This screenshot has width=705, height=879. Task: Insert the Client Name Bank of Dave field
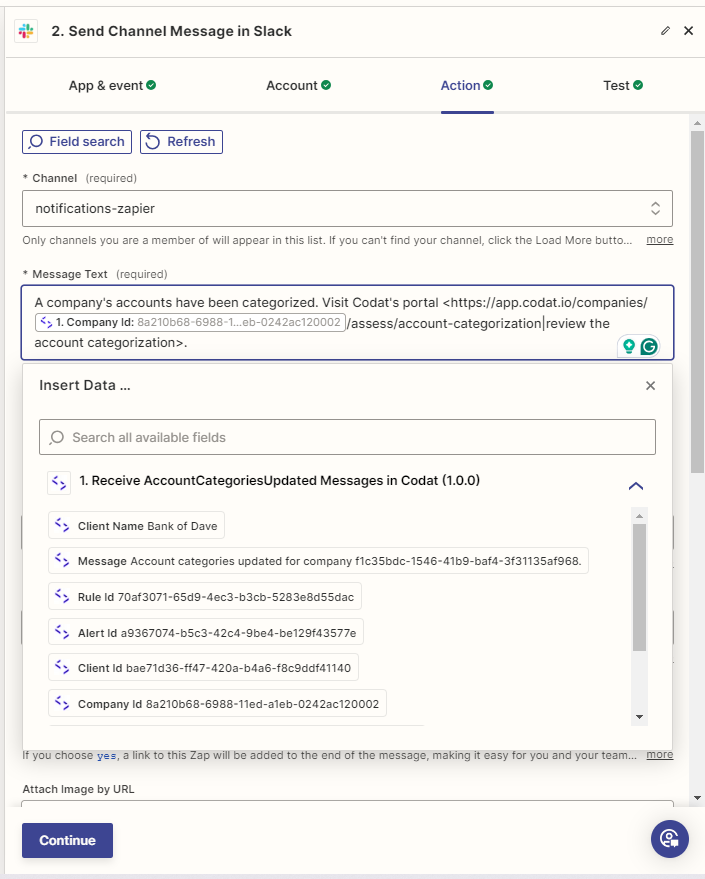[136, 526]
